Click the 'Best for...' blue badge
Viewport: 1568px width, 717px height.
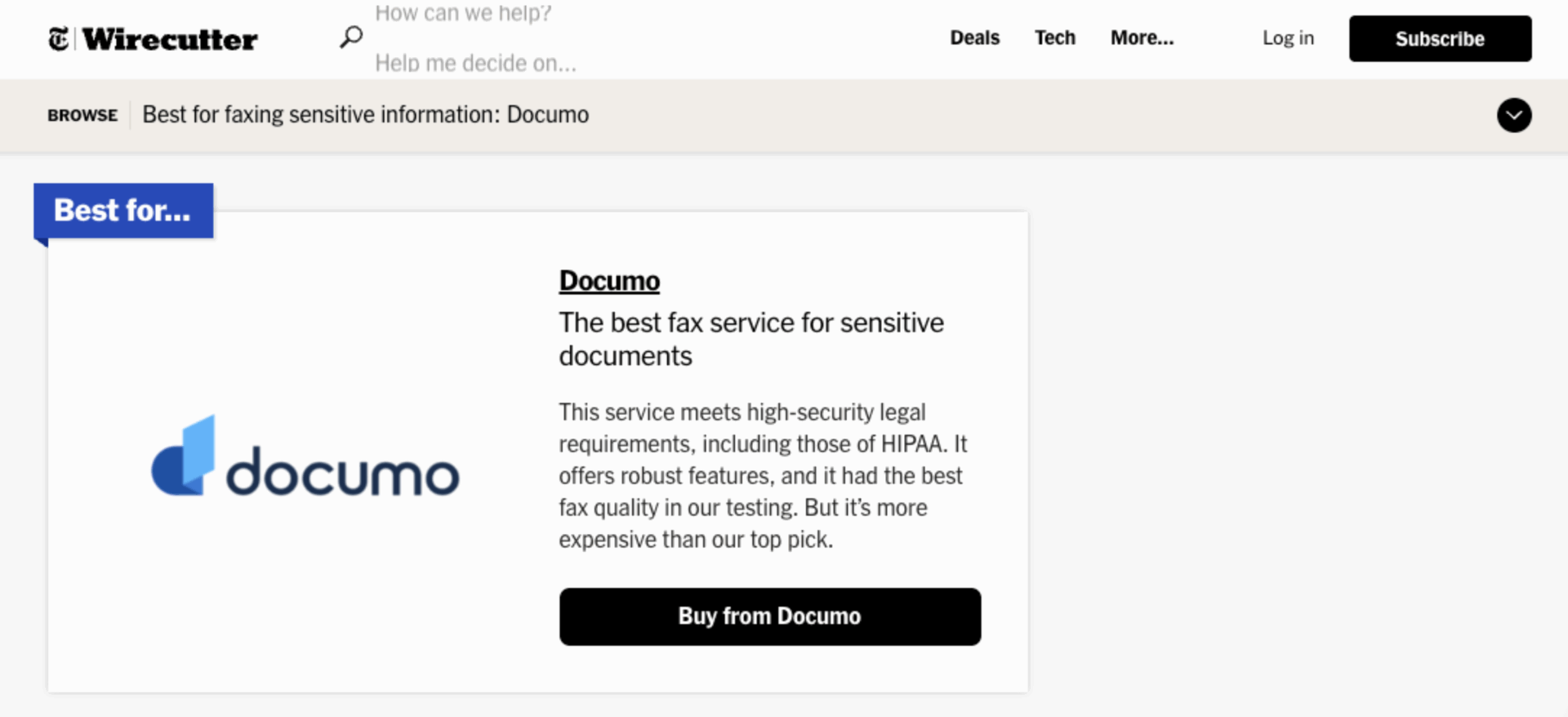[123, 212]
